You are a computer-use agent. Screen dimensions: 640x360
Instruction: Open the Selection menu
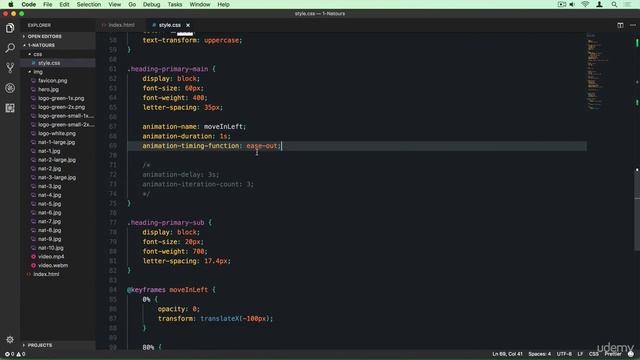pyautogui.click(x=89, y=4)
